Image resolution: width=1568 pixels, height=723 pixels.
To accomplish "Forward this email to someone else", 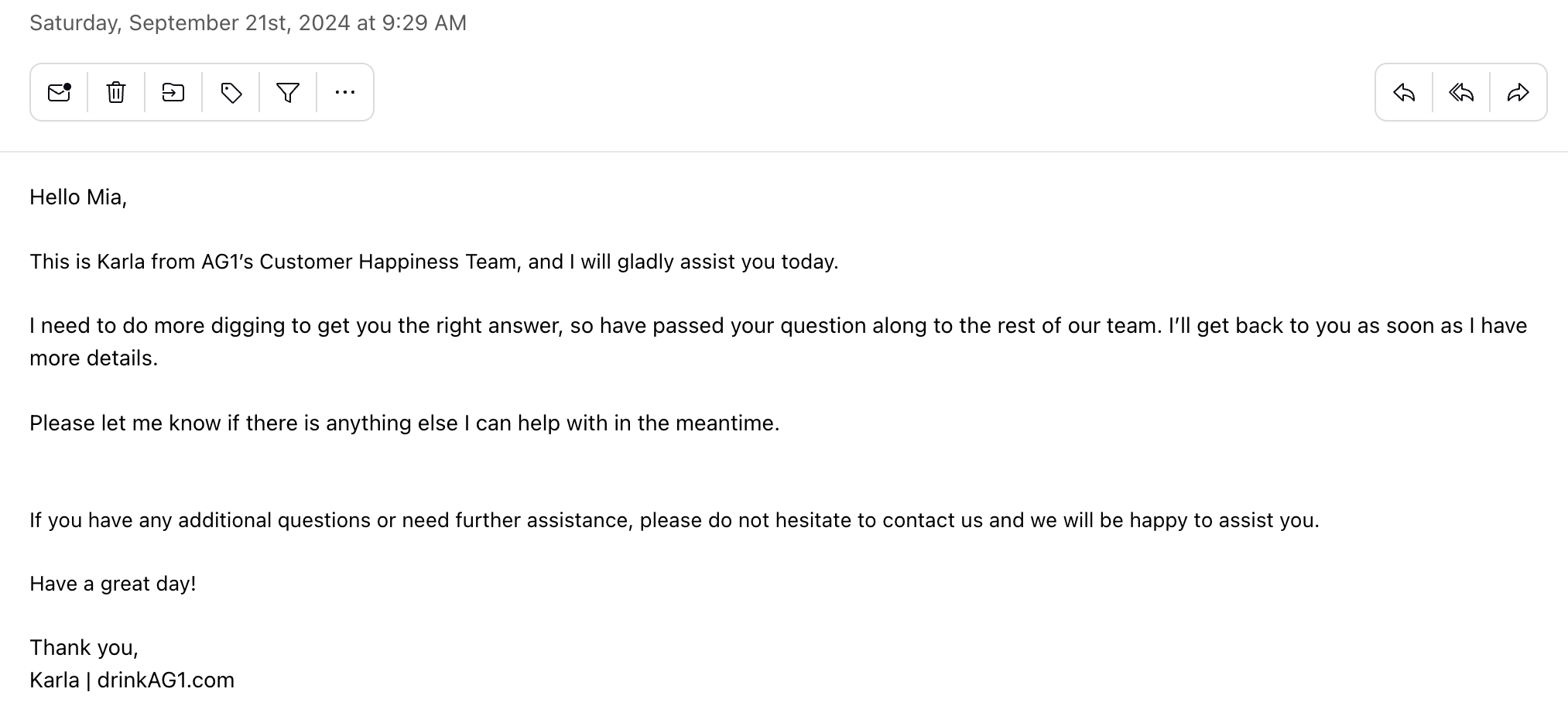I will [x=1518, y=92].
